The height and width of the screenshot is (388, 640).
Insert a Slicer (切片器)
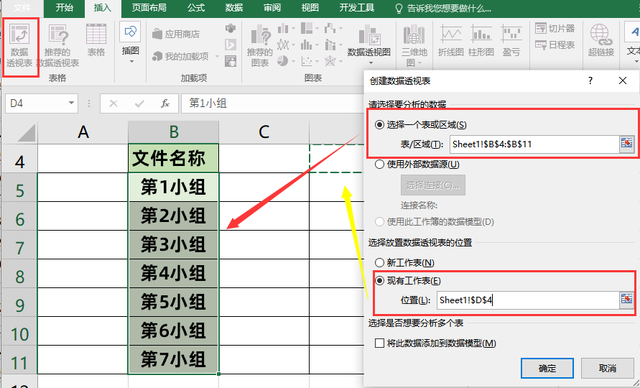click(555, 28)
